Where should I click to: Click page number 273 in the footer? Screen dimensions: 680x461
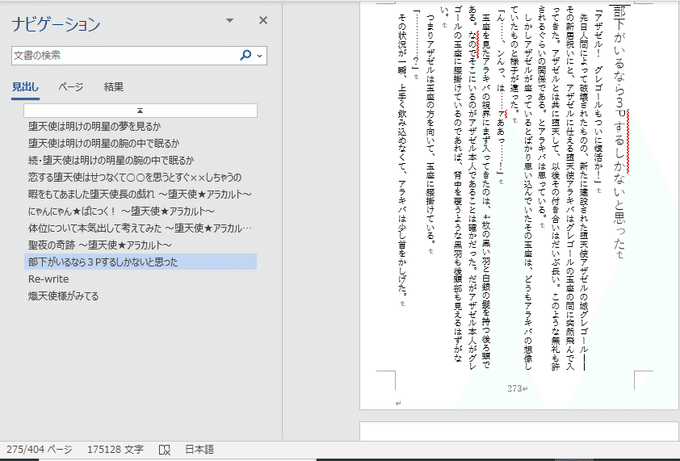click(x=517, y=388)
